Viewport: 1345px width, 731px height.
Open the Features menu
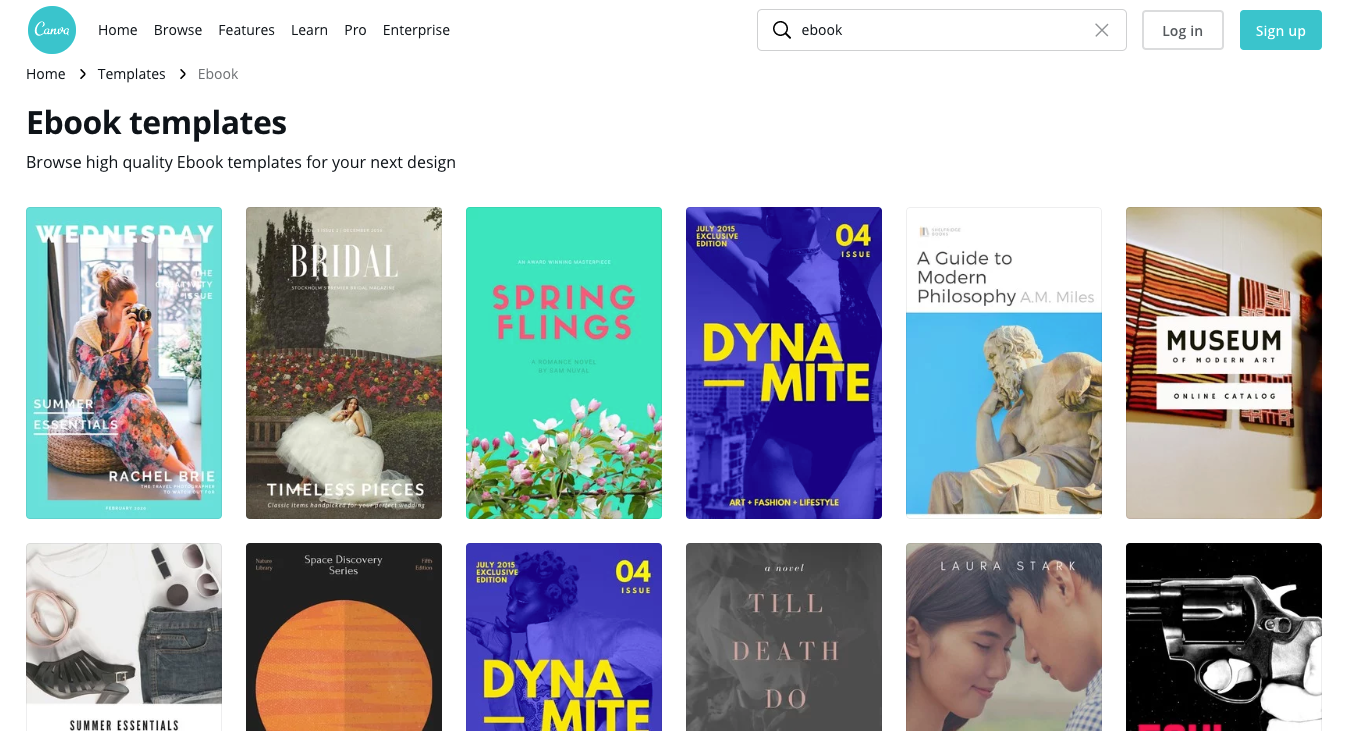pos(246,30)
